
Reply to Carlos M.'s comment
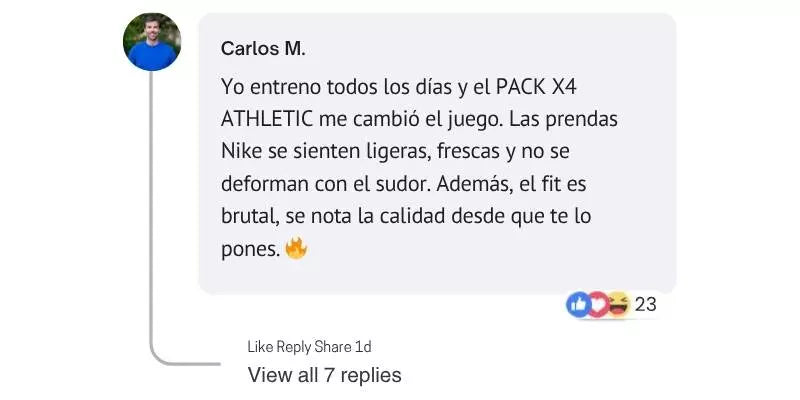click(294, 347)
